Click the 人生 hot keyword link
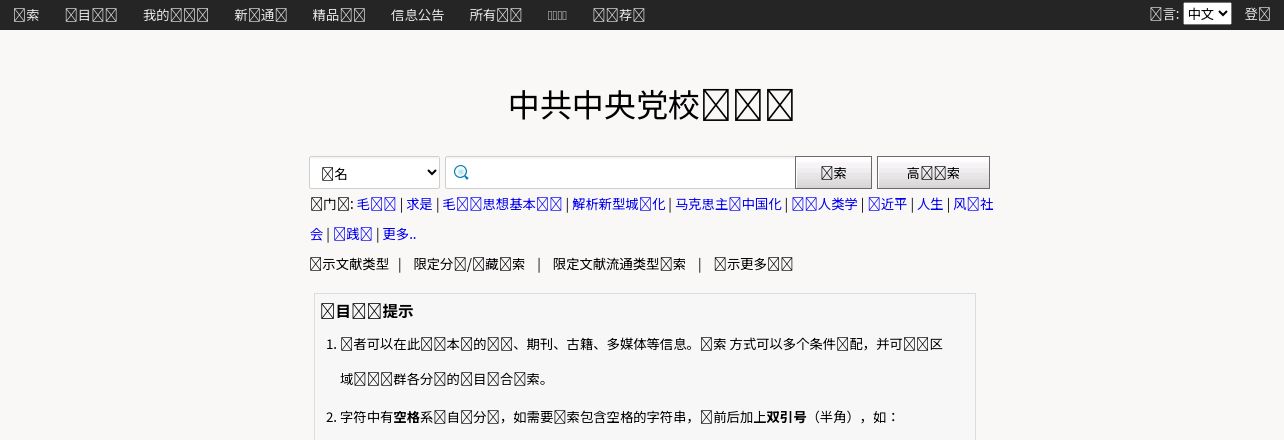 (x=930, y=204)
